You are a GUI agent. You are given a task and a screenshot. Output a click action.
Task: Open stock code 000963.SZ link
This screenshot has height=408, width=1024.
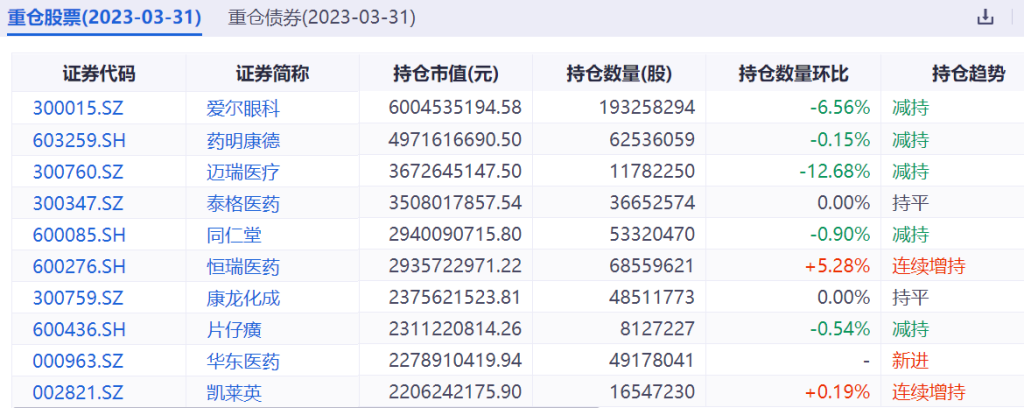click(x=78, y=361)
